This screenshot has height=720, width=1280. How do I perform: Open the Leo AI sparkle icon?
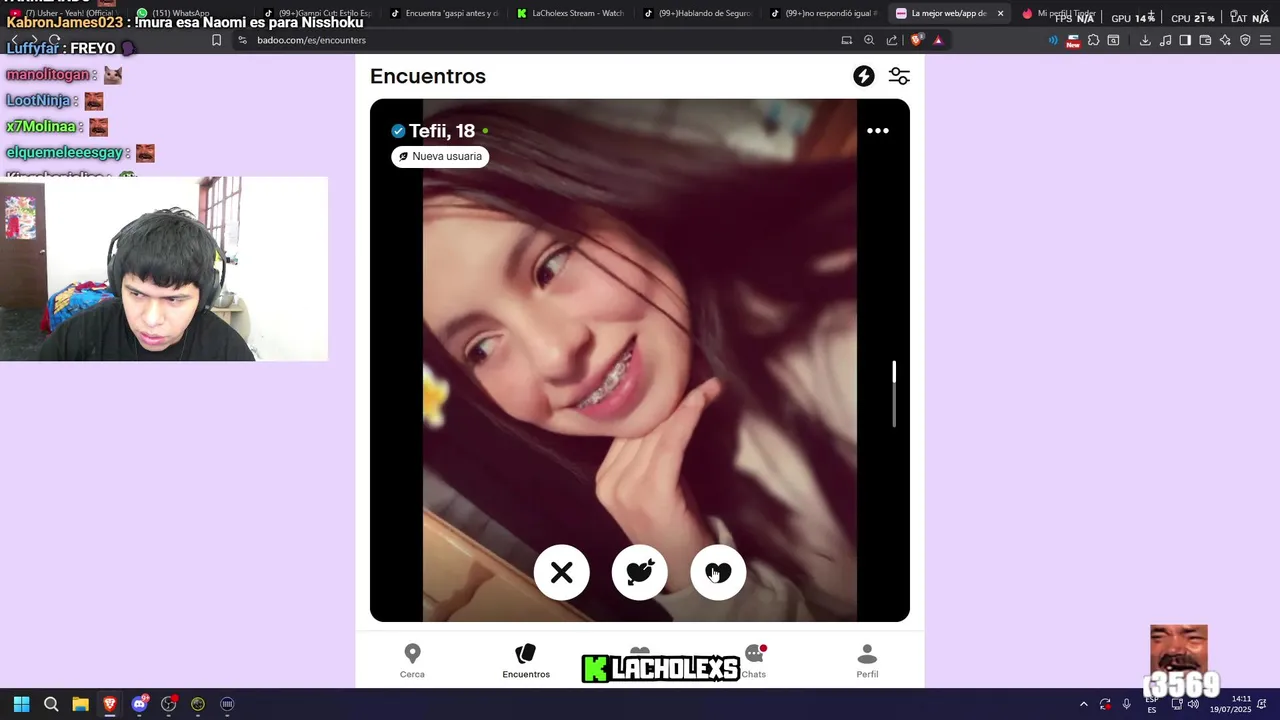click(x=1225, y=40)
